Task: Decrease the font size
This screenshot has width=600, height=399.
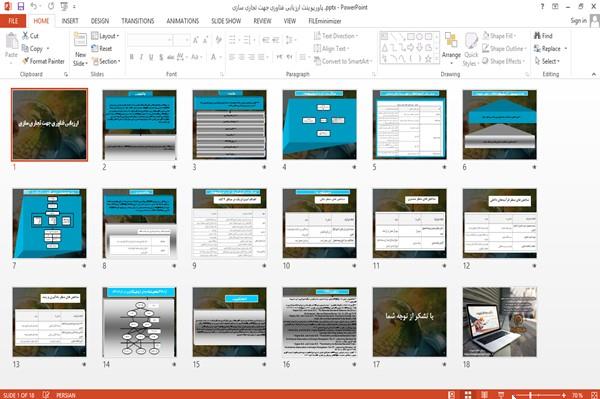Action: click(x=206, y=40)
